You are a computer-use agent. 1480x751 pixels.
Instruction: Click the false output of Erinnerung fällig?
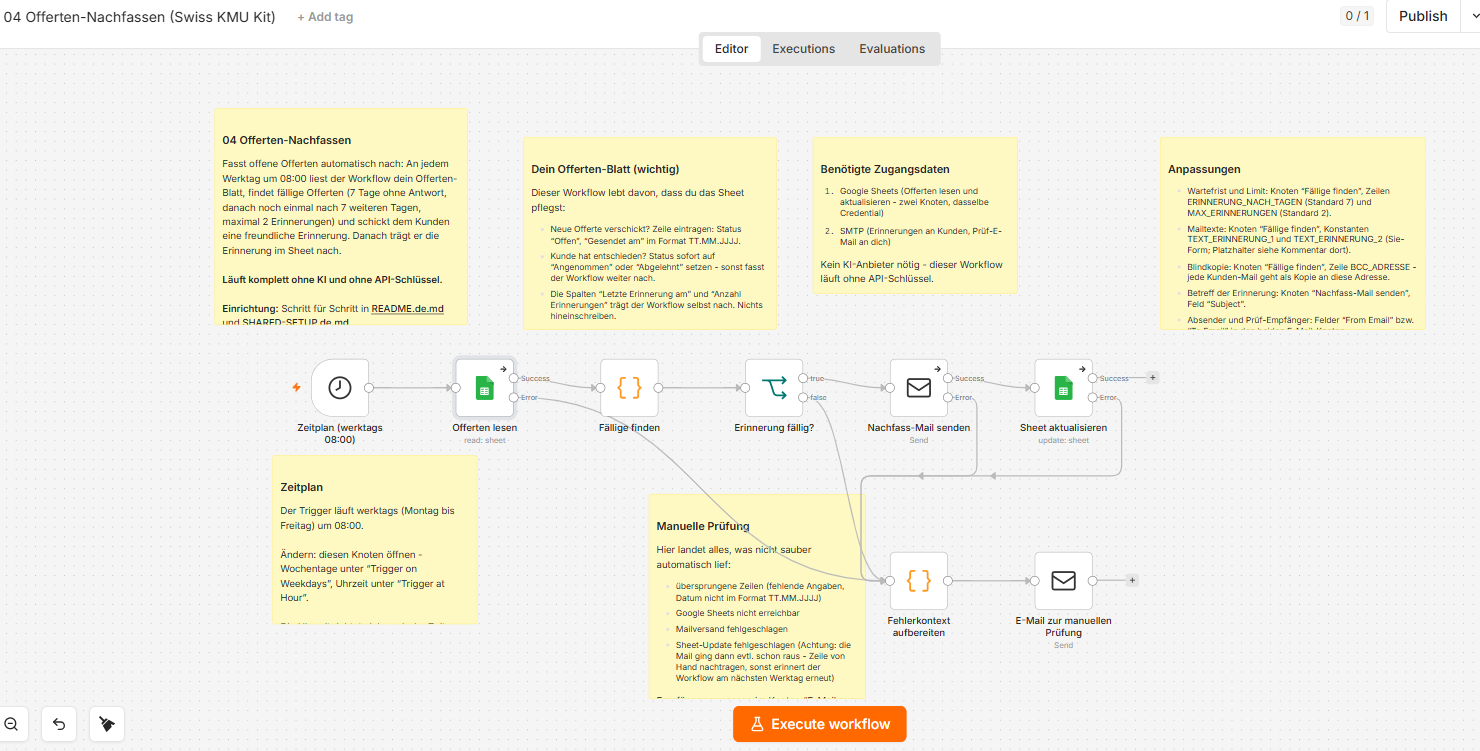(803, 398)
